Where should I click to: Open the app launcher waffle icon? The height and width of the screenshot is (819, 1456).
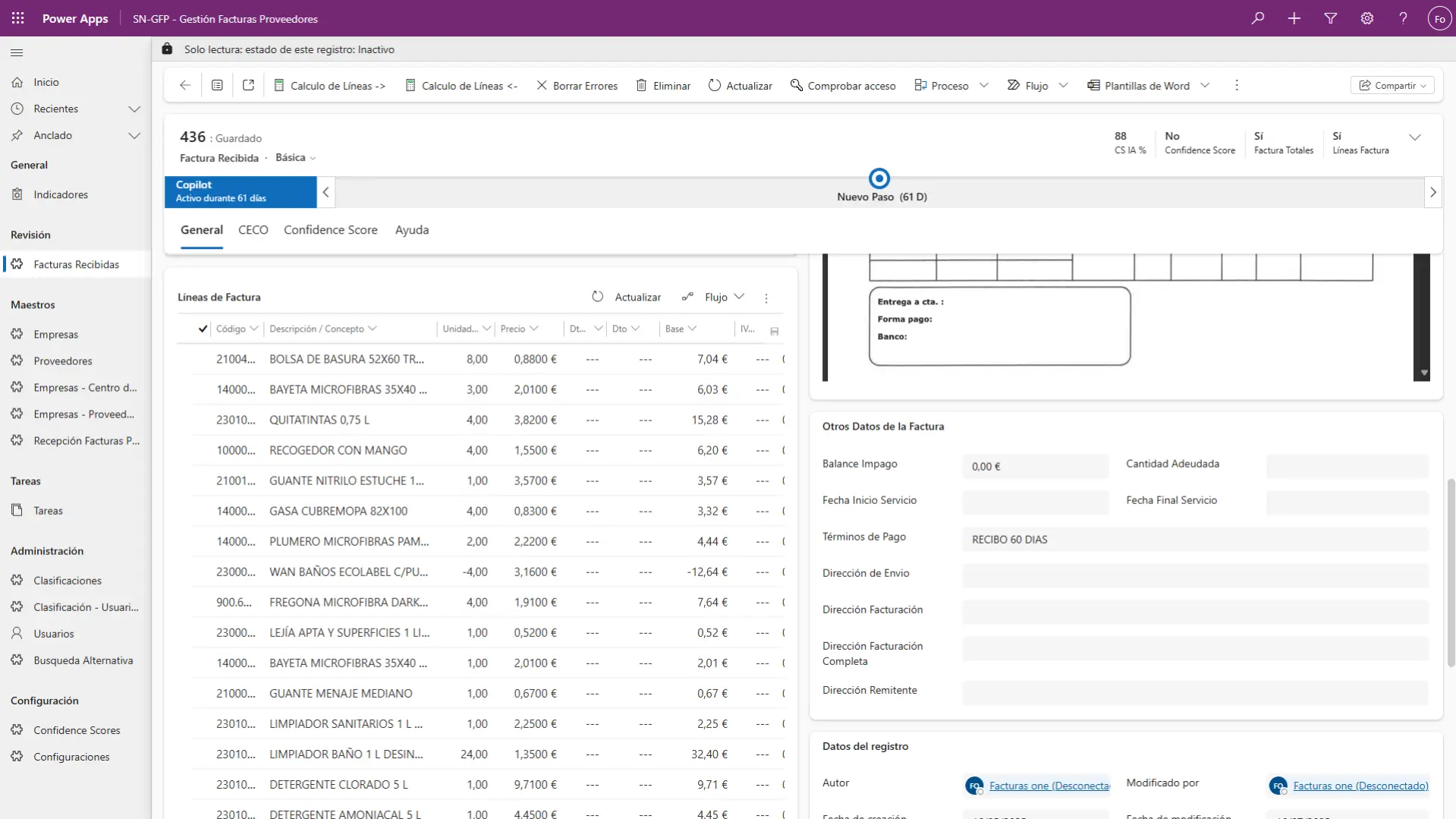pyautogui.click(x=17, y=18)
